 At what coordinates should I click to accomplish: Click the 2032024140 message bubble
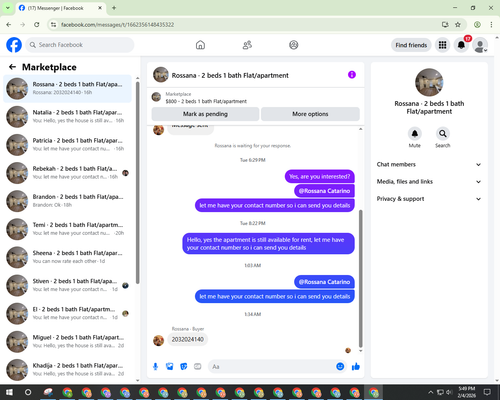point(187,339)
